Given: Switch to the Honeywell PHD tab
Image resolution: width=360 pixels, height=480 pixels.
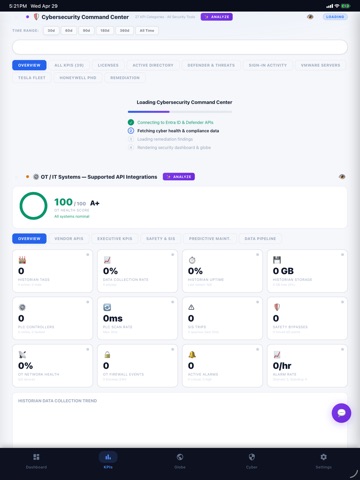Looking at the screenshot, I should coord(78,78).
